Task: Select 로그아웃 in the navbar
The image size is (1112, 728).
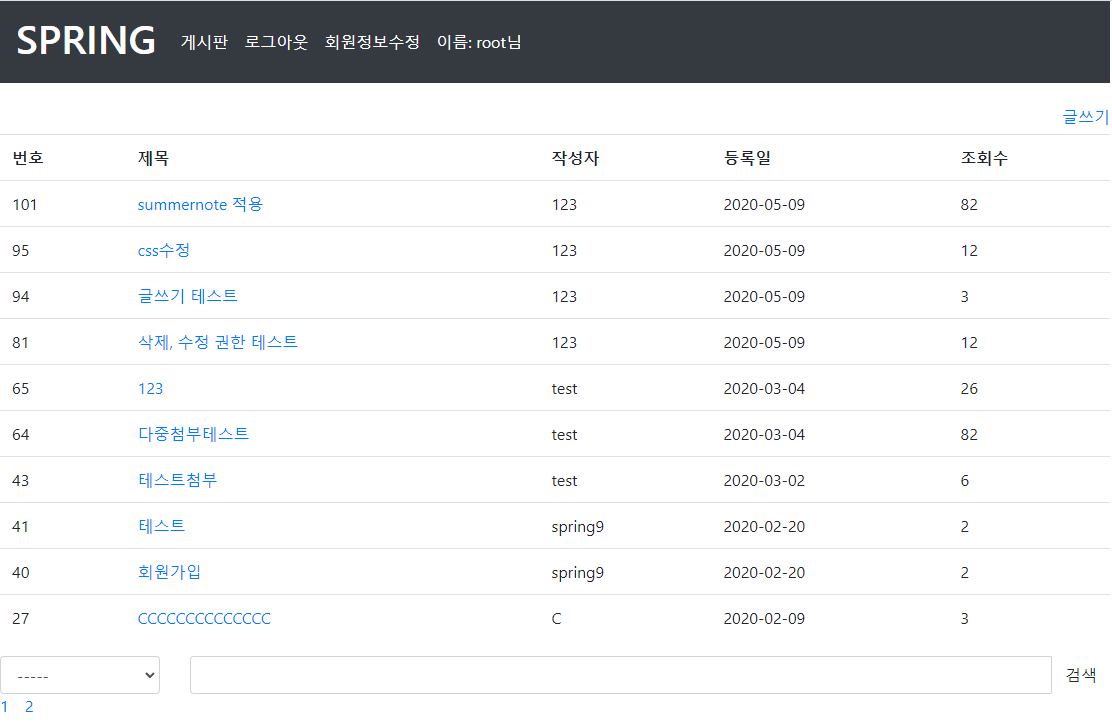Action: click(x=276, y=43)
